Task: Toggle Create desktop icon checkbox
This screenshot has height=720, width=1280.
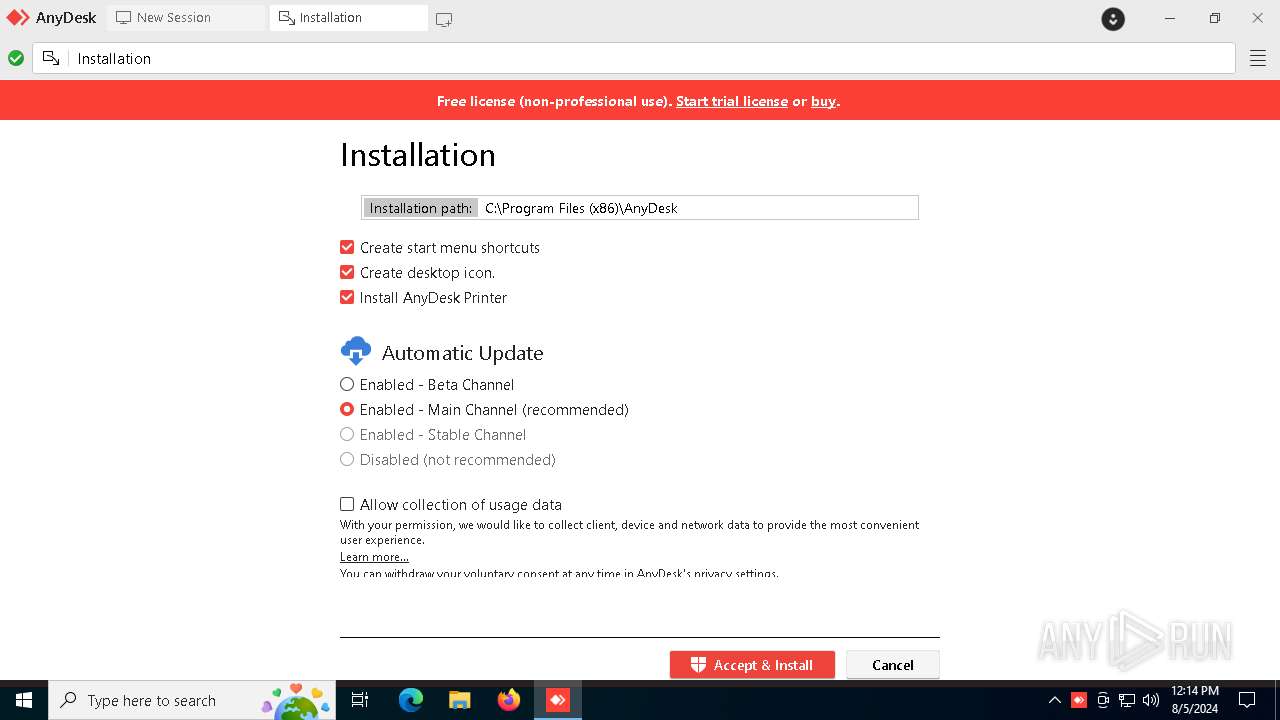Action: pos(347,272)
